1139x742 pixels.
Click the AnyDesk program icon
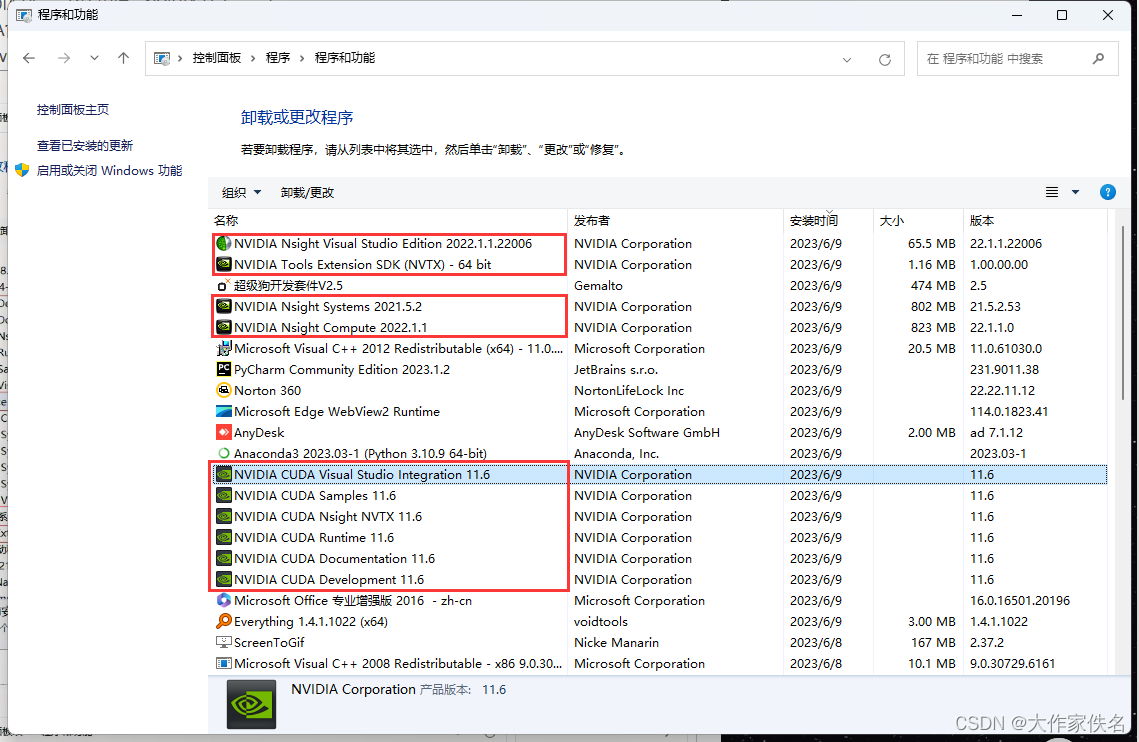(x=225, y=432)
